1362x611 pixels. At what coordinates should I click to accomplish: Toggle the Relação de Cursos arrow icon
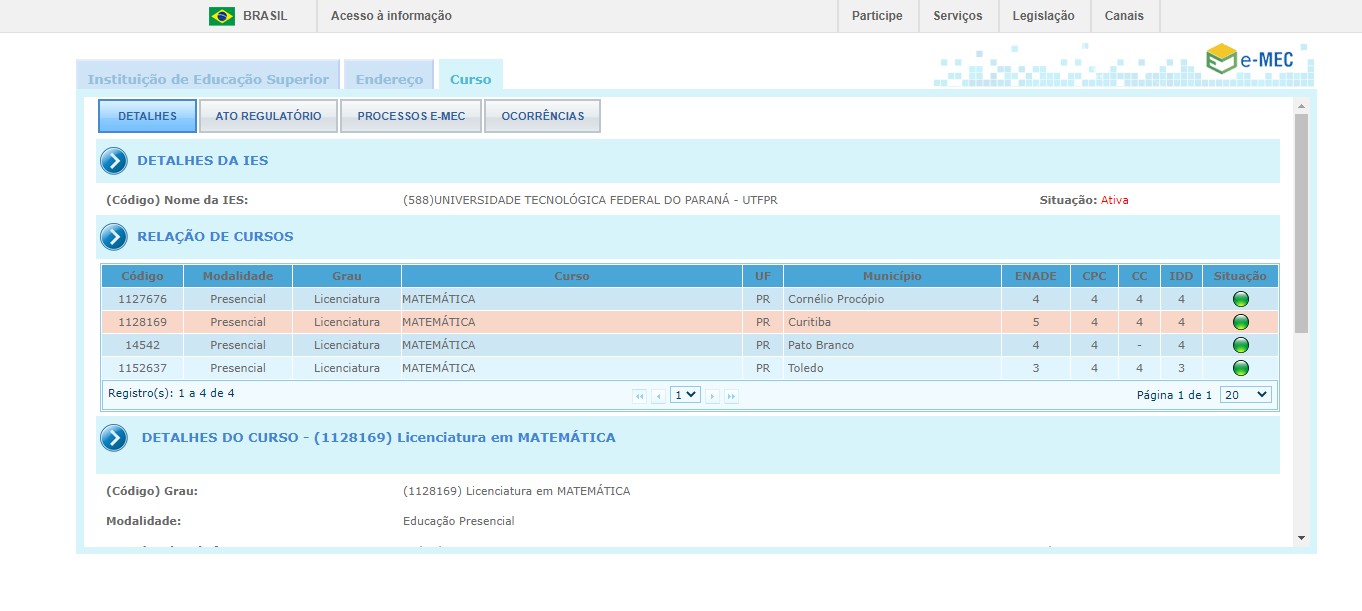coord(114,237)
